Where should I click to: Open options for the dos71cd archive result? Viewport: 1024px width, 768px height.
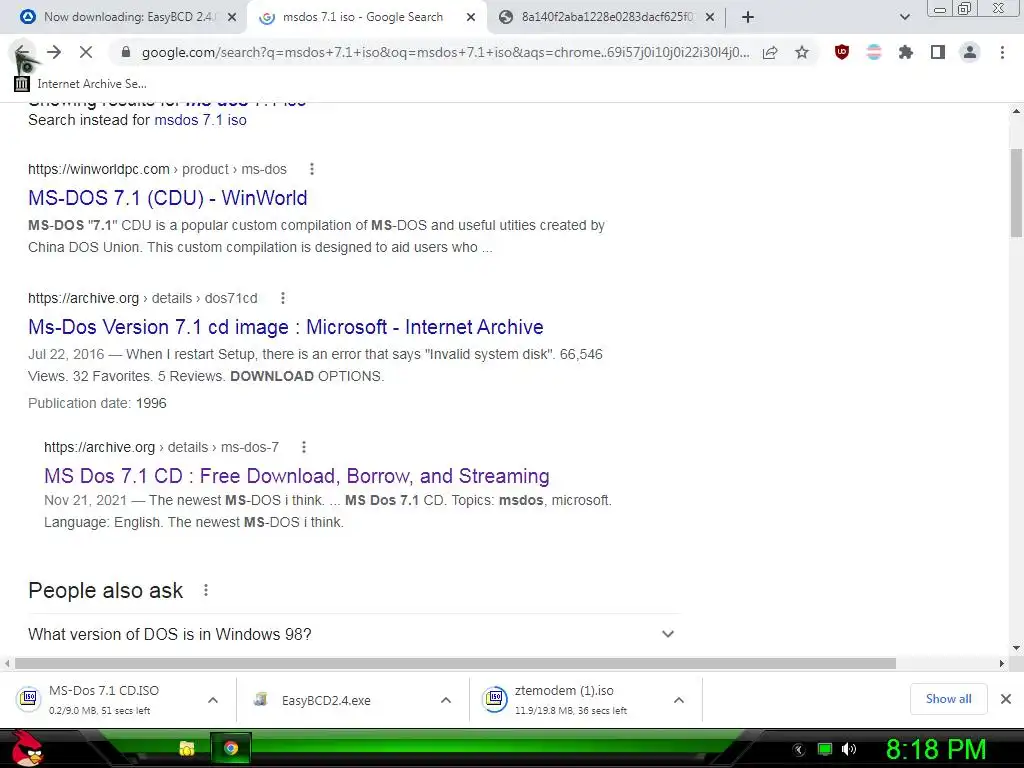283,298
